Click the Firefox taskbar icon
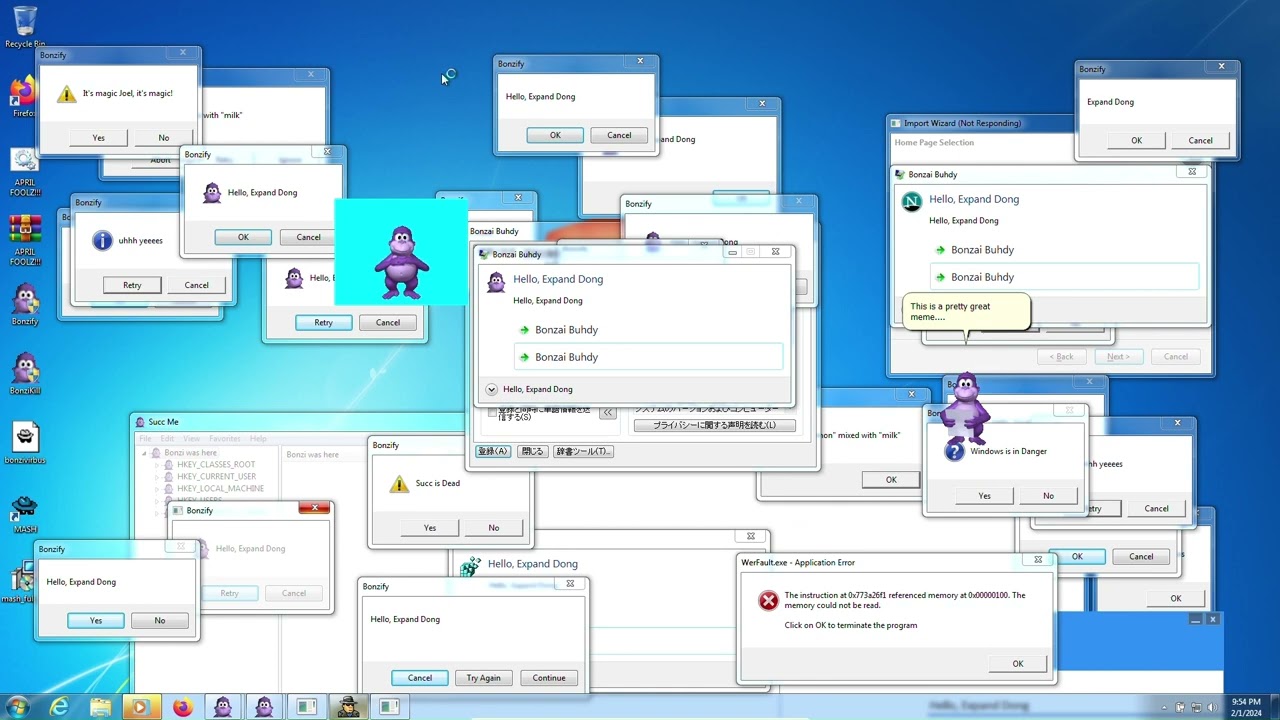Screen dimensions: 1280x720 coord(182,707)
